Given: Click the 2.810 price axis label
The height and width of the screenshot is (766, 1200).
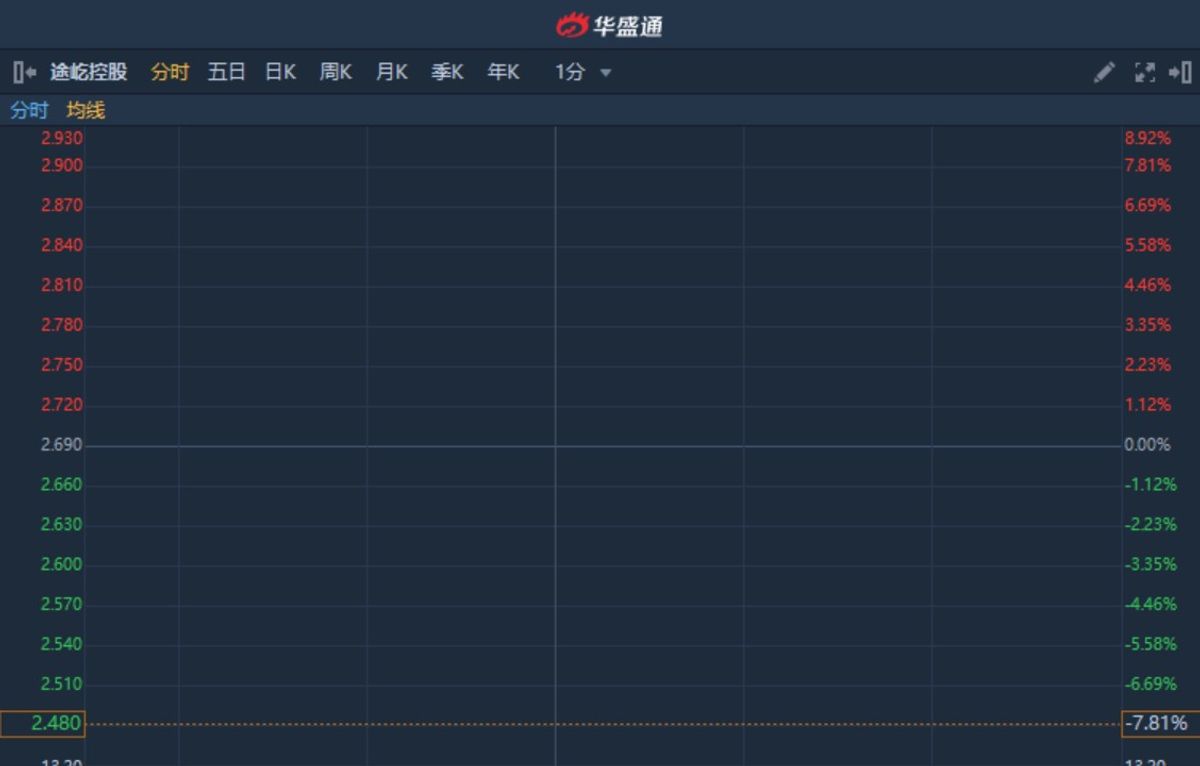Looking at the screenshot, I should pos(62,285).
